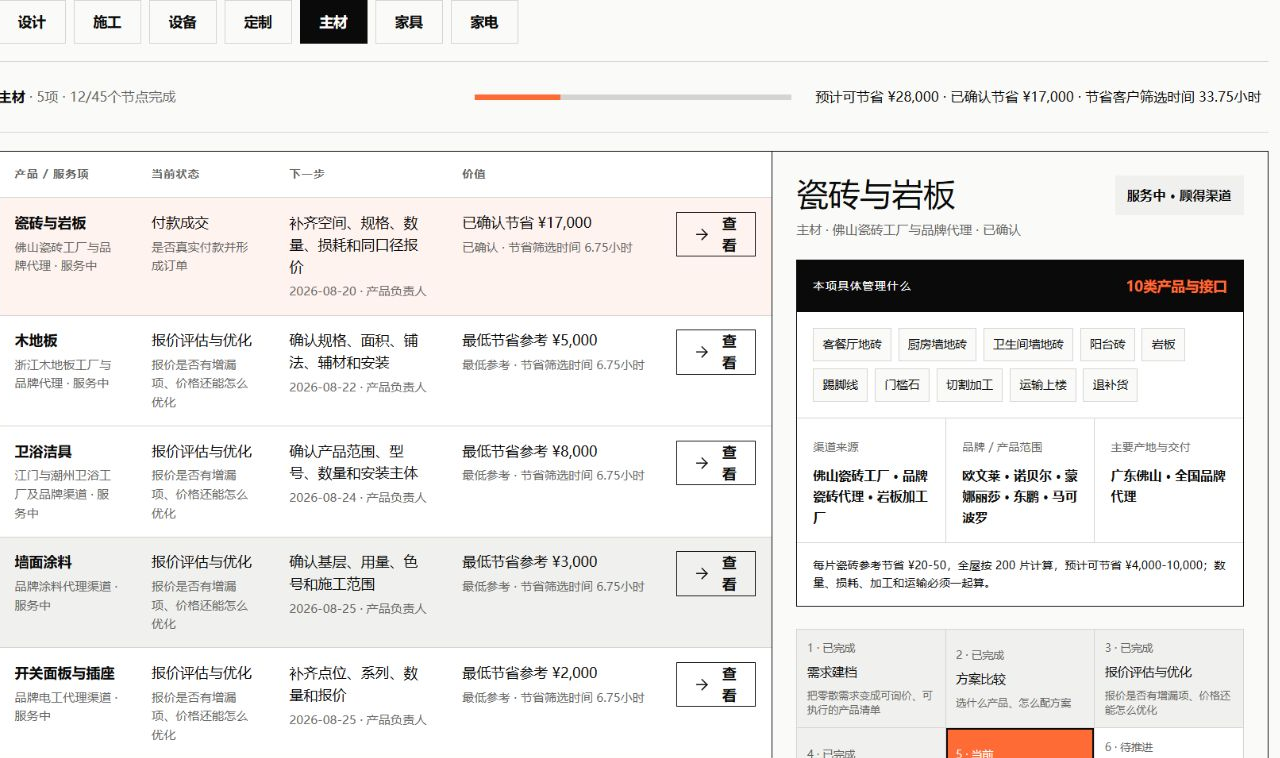The width and height of the screenshot is (1280, 758).
Task: Select the 运输上楼 product tag
Action: point(1043,385)
